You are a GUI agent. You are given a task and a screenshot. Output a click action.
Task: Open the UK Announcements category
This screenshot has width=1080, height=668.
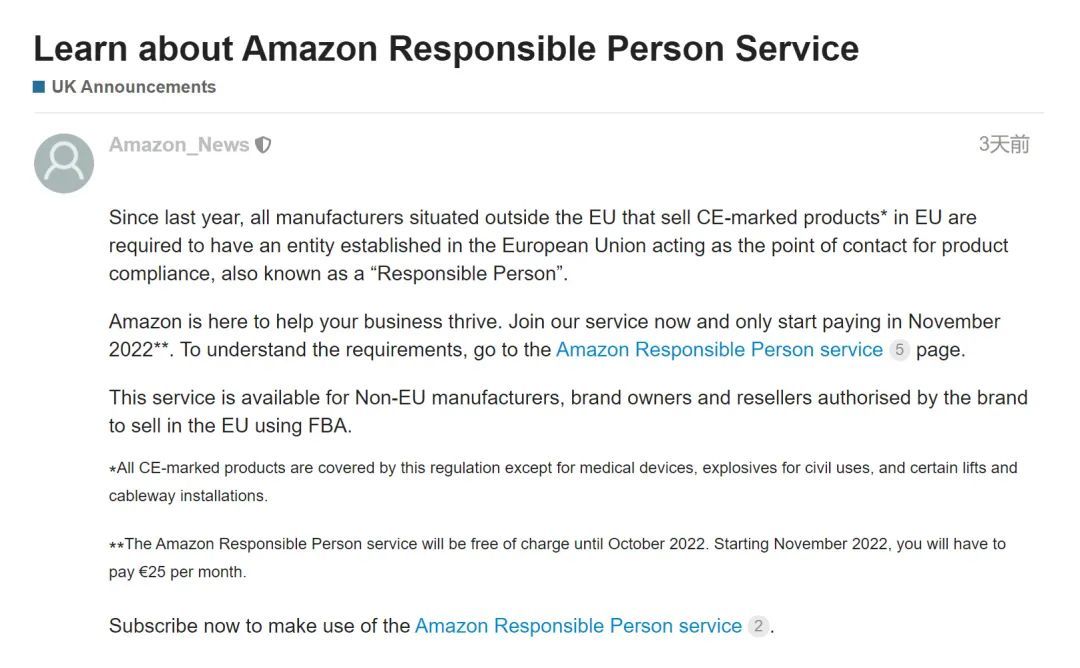point(133,87)
